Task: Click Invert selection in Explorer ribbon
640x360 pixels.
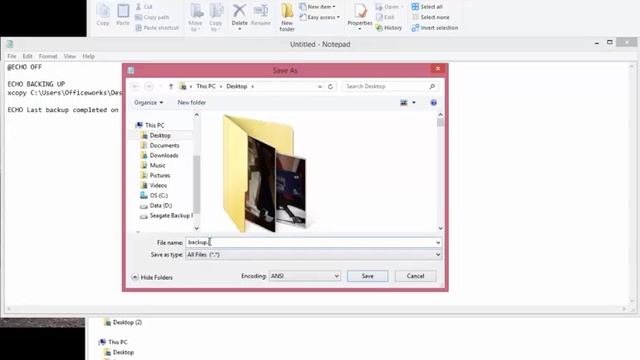Action: click(x=435, y=28)
